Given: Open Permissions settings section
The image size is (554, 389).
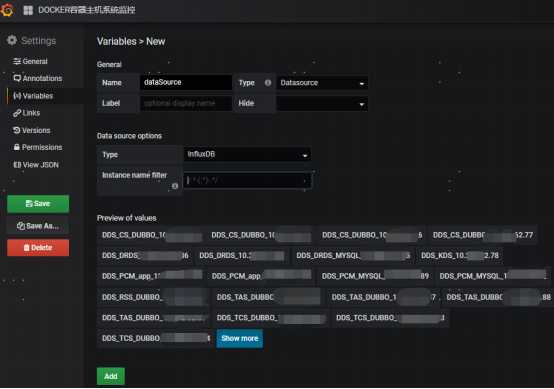Looking at the screenshot, I should tap(37, 147).
